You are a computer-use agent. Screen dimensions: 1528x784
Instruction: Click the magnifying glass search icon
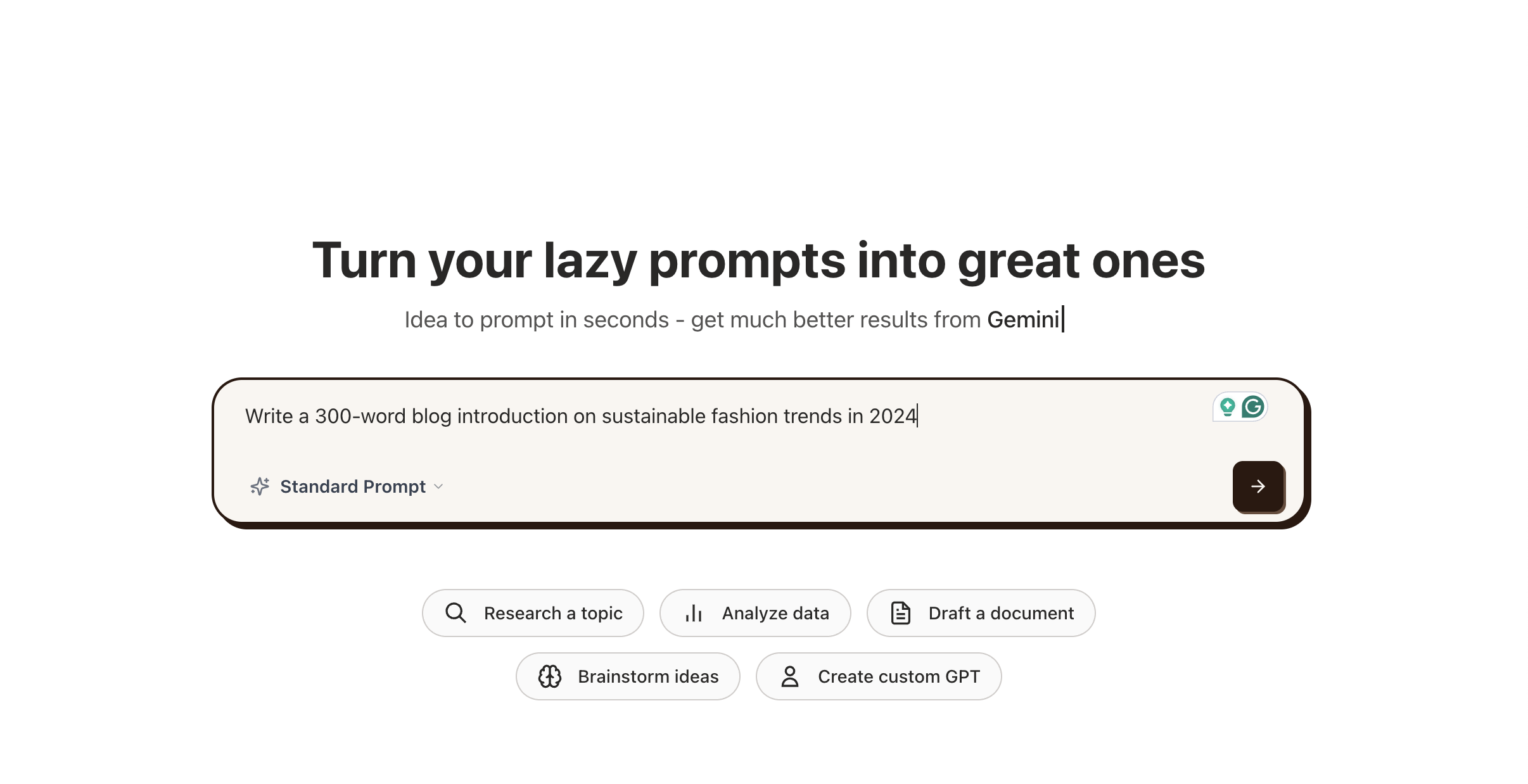pos(455,613)
